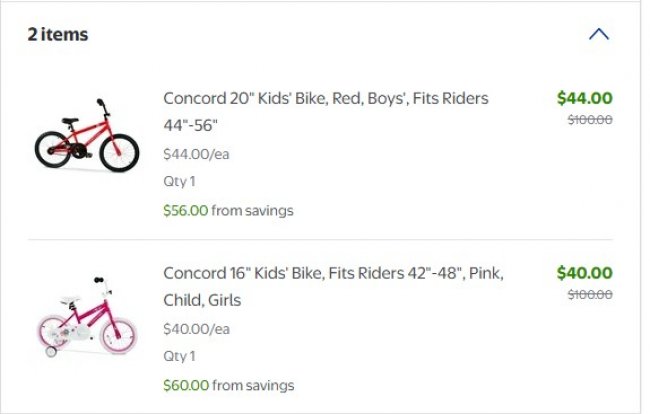Viewport: 650px width, 414px height.
Task: Click Qty 1 under the red bike
Action: [179, 181]
